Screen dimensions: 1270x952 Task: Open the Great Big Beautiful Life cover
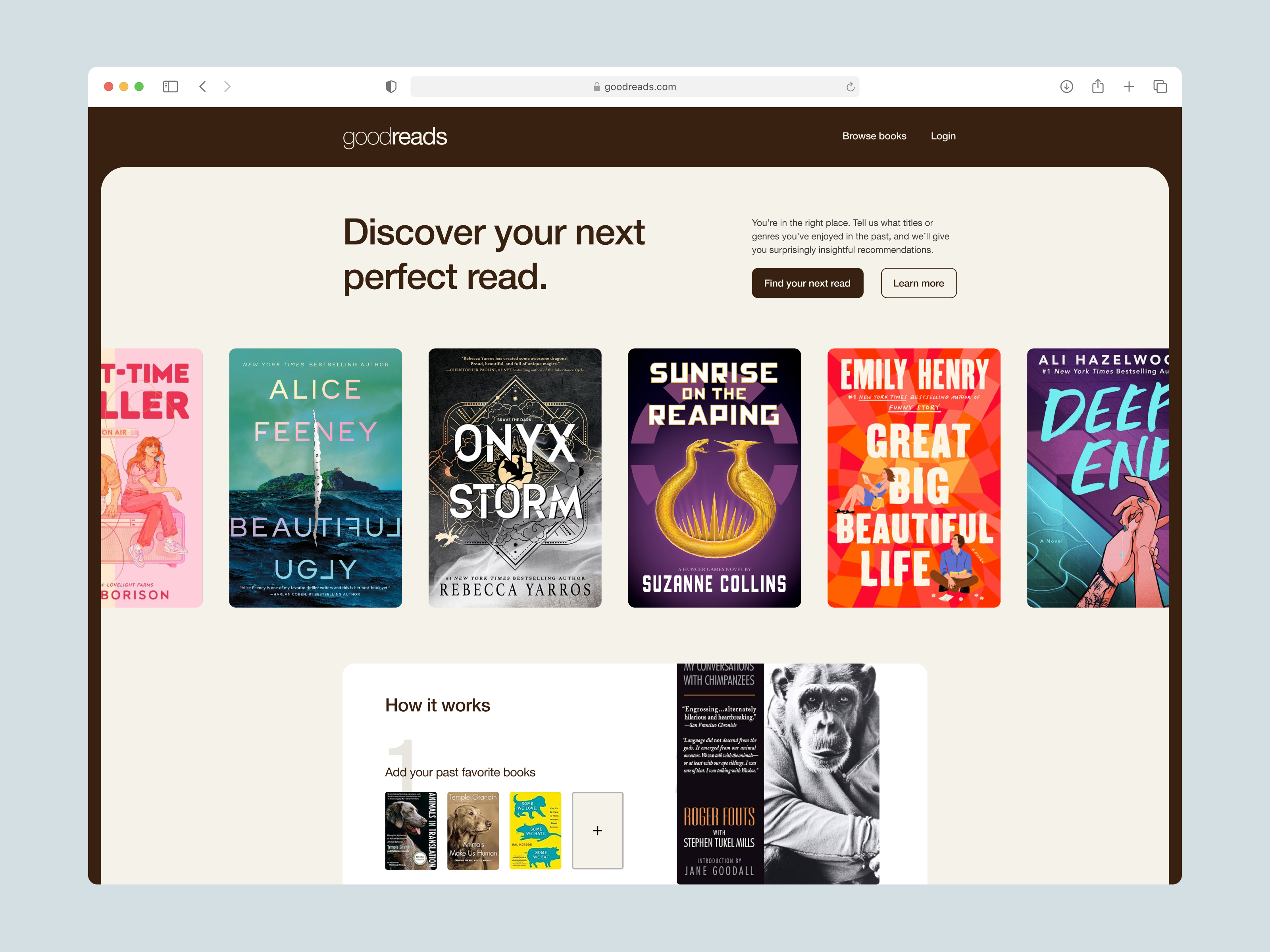click(914, 478)
